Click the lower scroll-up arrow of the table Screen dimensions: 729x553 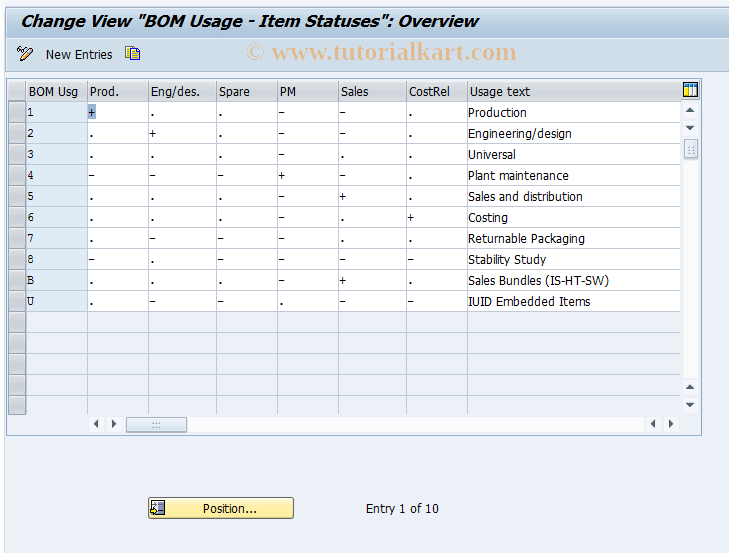tap(690, 387)
